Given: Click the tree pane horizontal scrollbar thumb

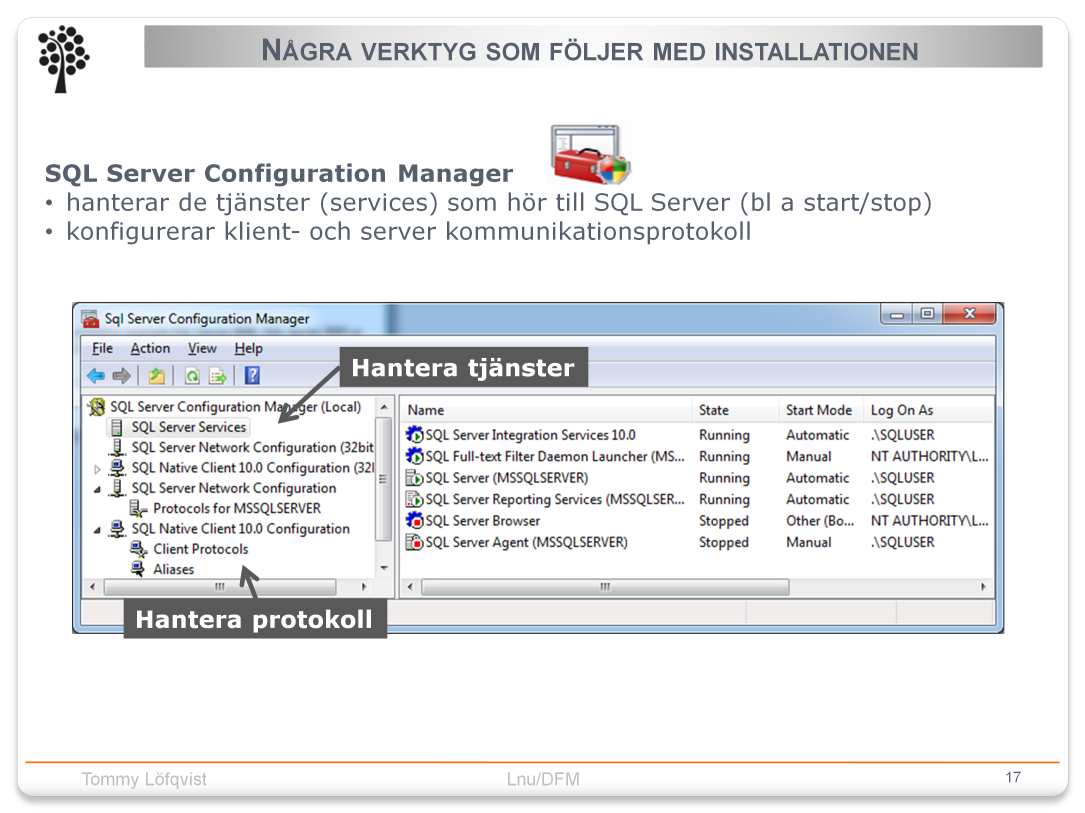Looking at the screenshot, I should pyautogui.click(x=220, y=587).
